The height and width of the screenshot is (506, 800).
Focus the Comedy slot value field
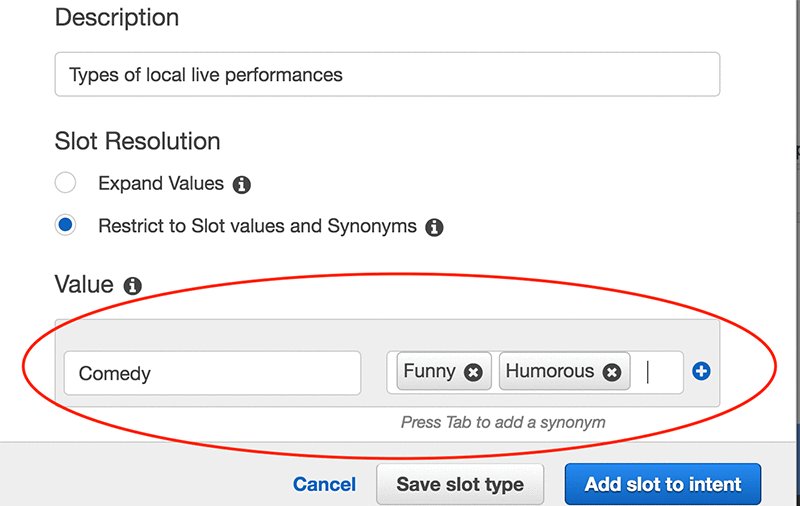click(212, 373)
